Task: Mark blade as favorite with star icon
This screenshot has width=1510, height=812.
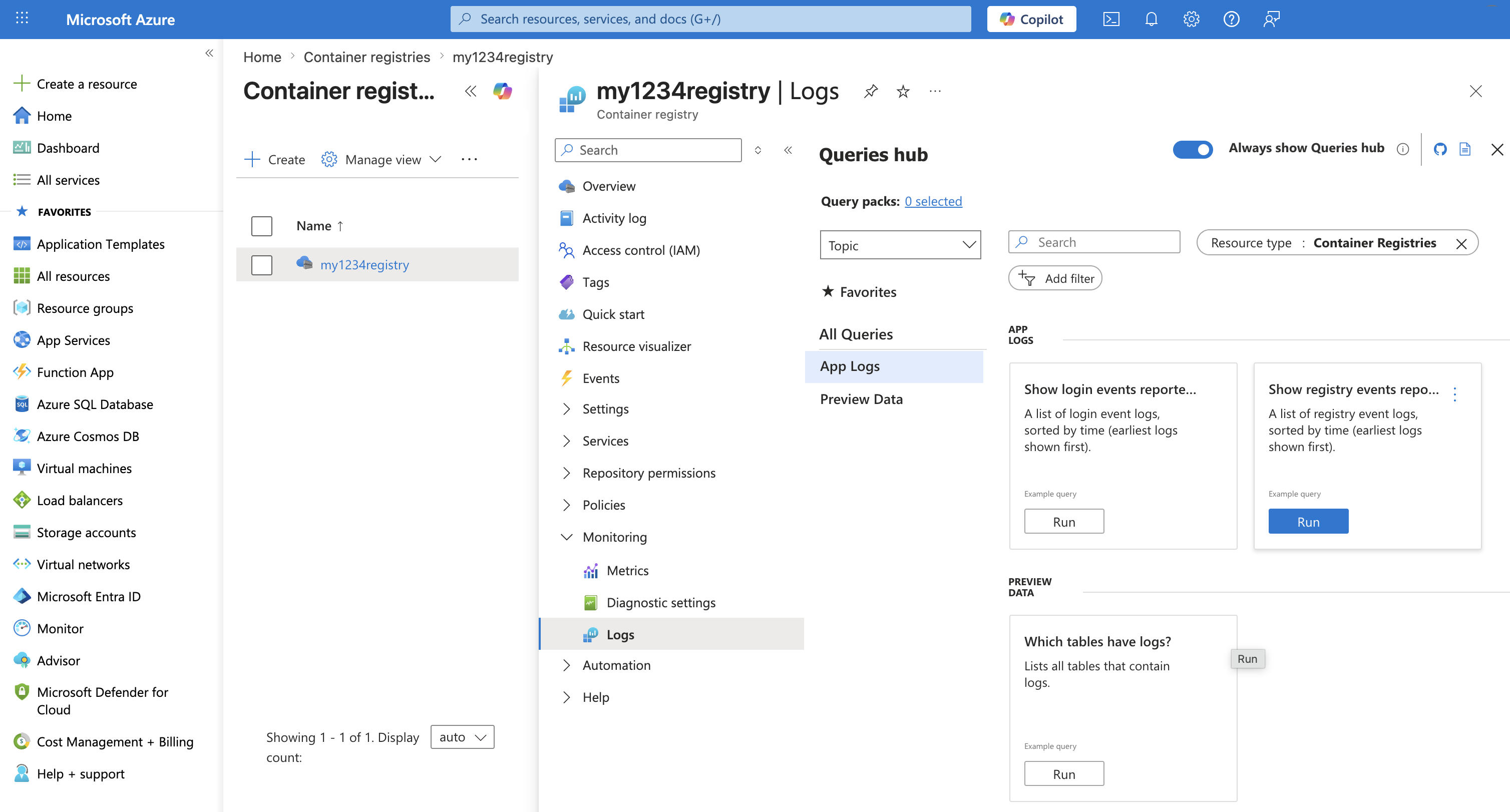Action: (x=903, y=92)
